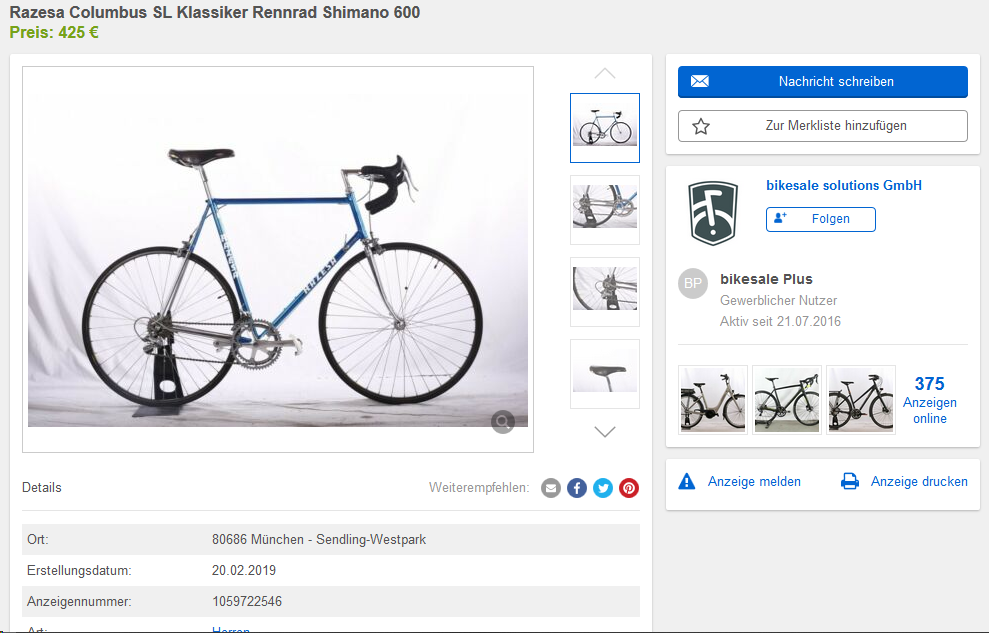Image resolution: width=989 pixels, height=633 pixels.
Task: Open seller's e-bike listing thumbnail
Action: 713,399
